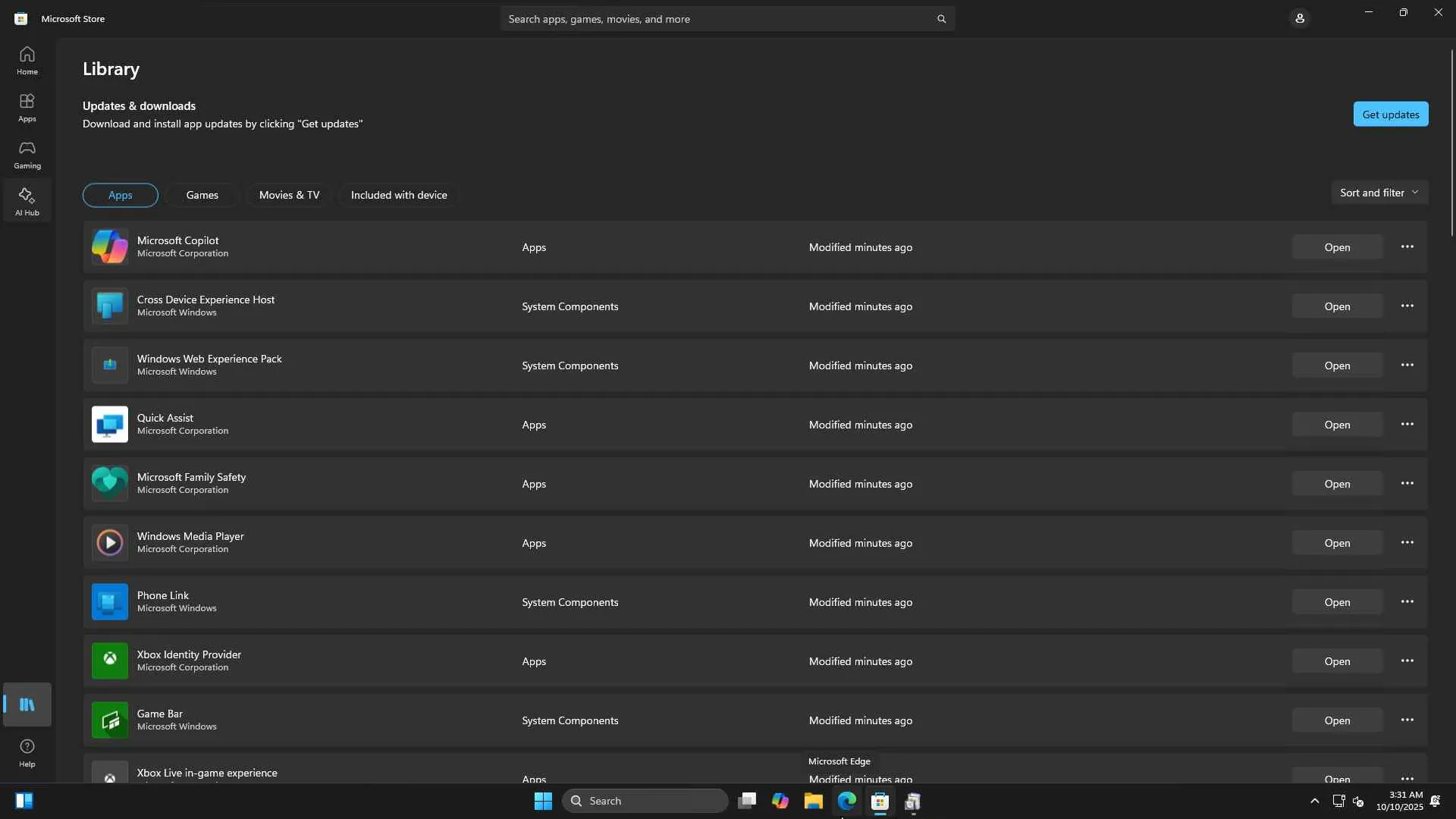Expand the Sort and filter dropdown
This screenshot has height=819, width=1456.
pyautogui.click(x=1379, y=193)
